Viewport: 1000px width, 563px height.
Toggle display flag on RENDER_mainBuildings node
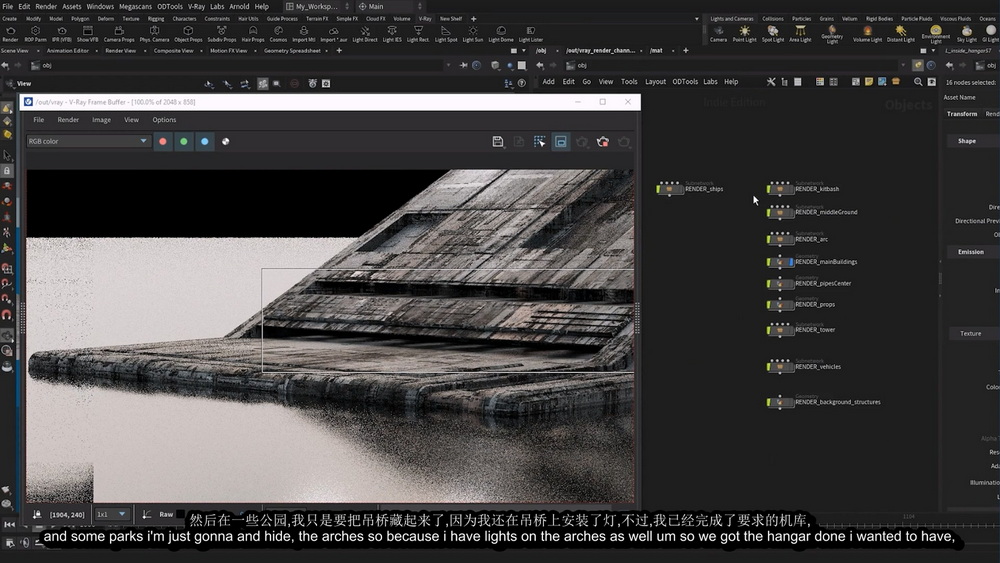pos(791,262)
